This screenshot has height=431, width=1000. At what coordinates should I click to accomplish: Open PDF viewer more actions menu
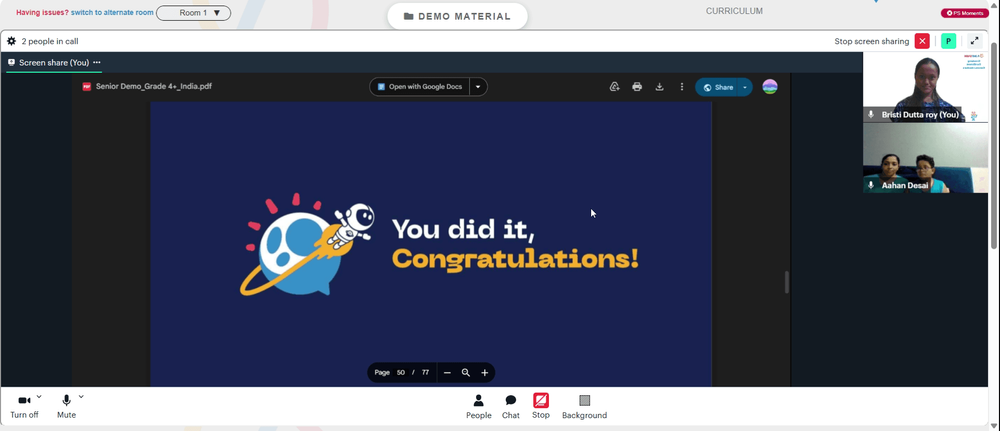(x=682, y=87)
